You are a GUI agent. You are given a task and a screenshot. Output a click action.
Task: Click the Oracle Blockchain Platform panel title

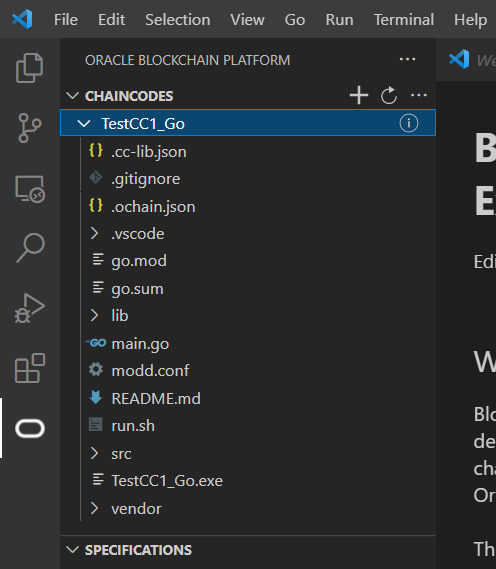tap(188, 60)
